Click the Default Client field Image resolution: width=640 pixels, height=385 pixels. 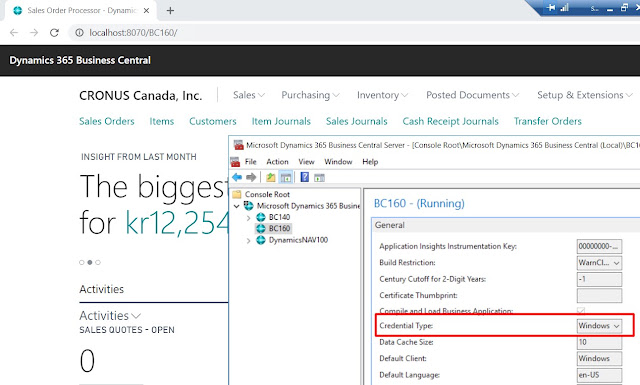(x=599, y=358)
